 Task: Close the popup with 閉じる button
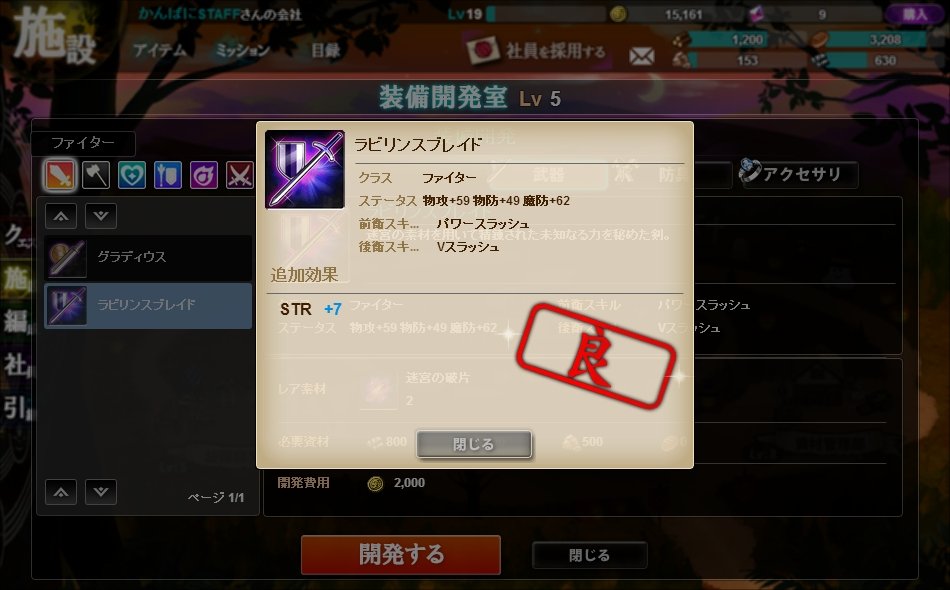(474, 444)
